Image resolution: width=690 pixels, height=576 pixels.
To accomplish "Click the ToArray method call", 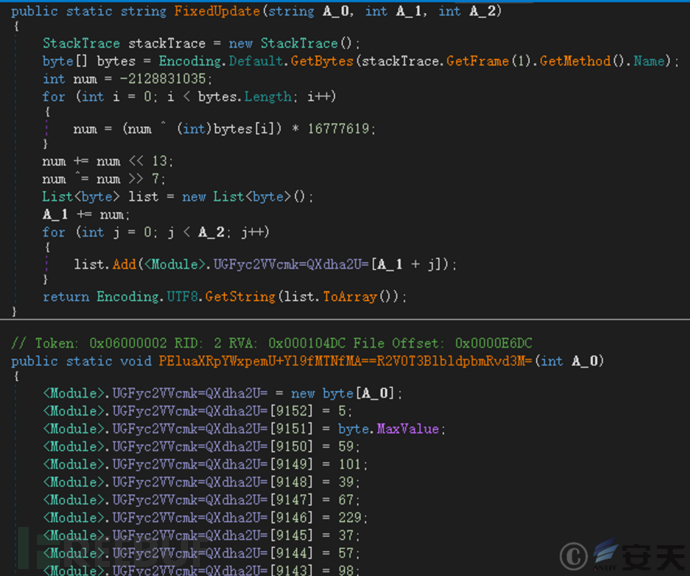I will click(x=350, y=296).
